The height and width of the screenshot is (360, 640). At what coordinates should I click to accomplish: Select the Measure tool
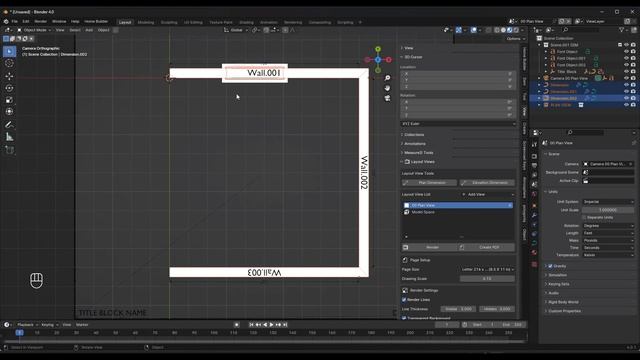tap(9, 137)
